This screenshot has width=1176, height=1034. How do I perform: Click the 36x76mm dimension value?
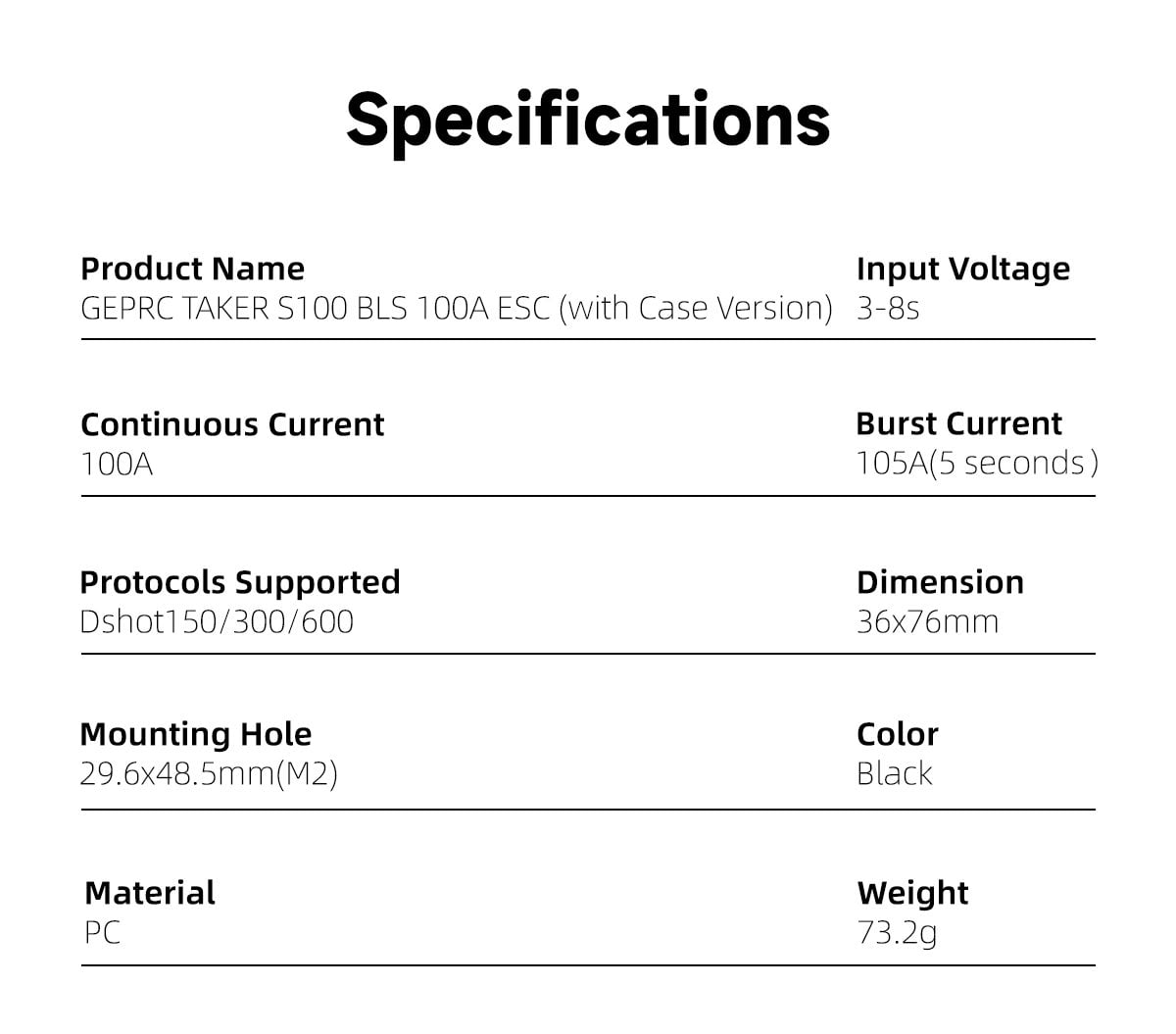tap(927, 621)
